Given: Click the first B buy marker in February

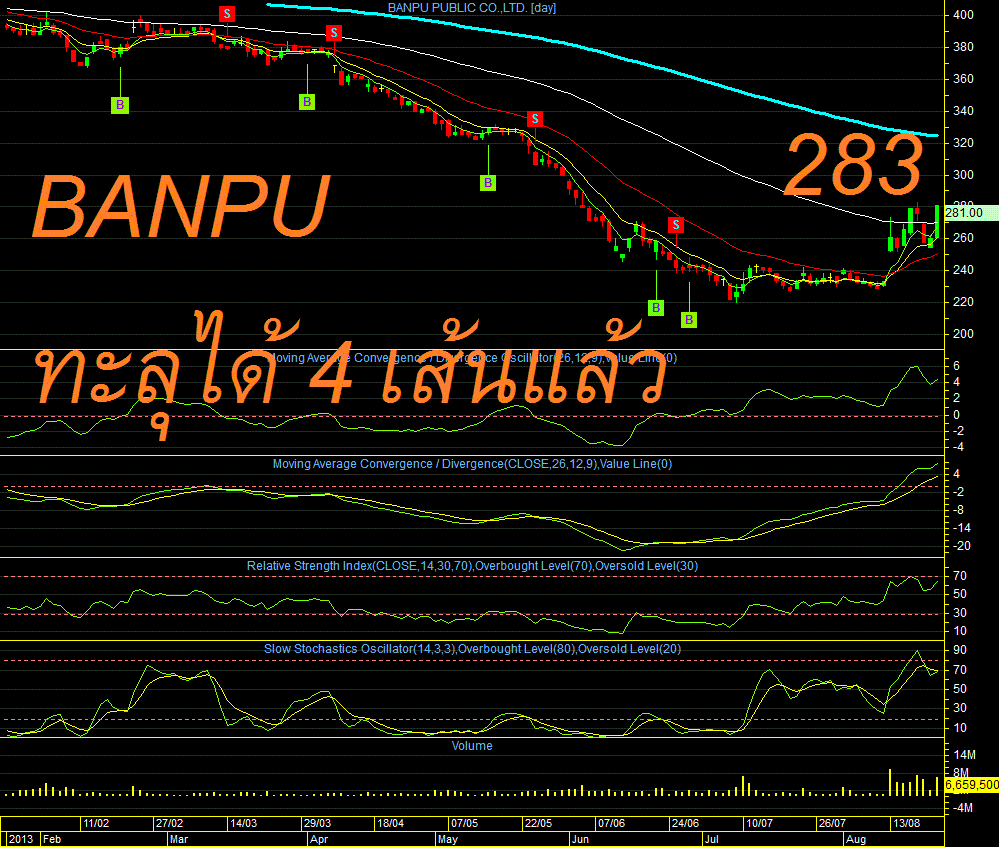Looking at the screenshot, I should (x=120, y=105).
